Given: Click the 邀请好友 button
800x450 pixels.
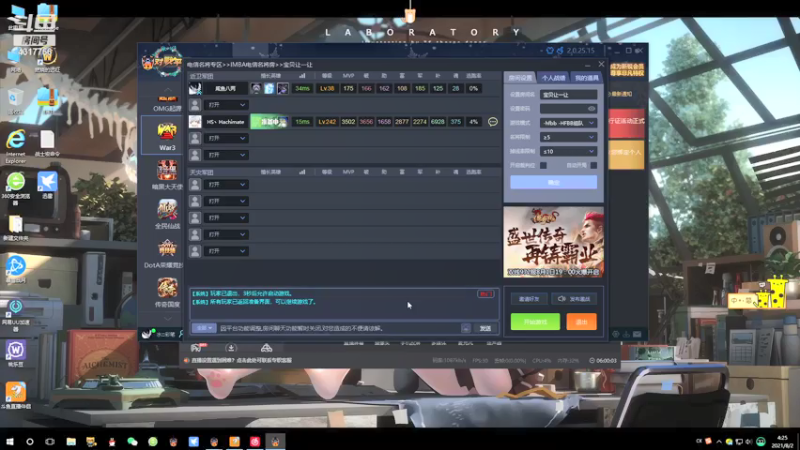Looking at the screenshot, I should click(529, 299).
